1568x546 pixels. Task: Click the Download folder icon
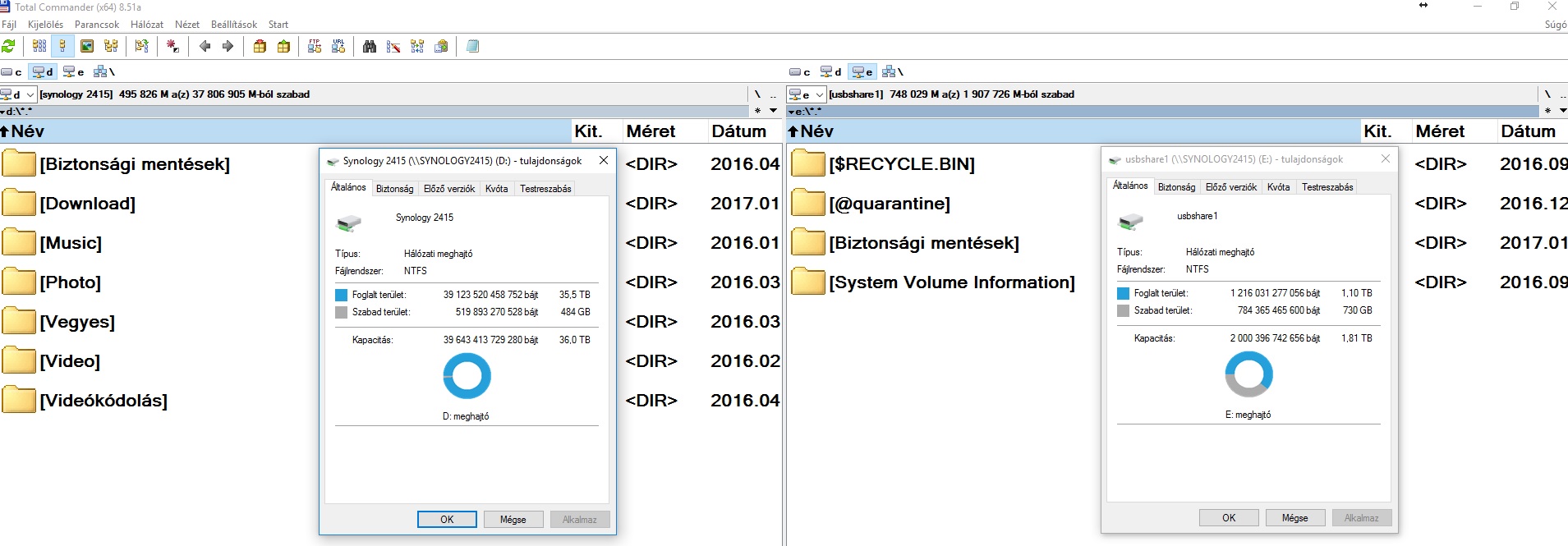click(x=18, y=203)
